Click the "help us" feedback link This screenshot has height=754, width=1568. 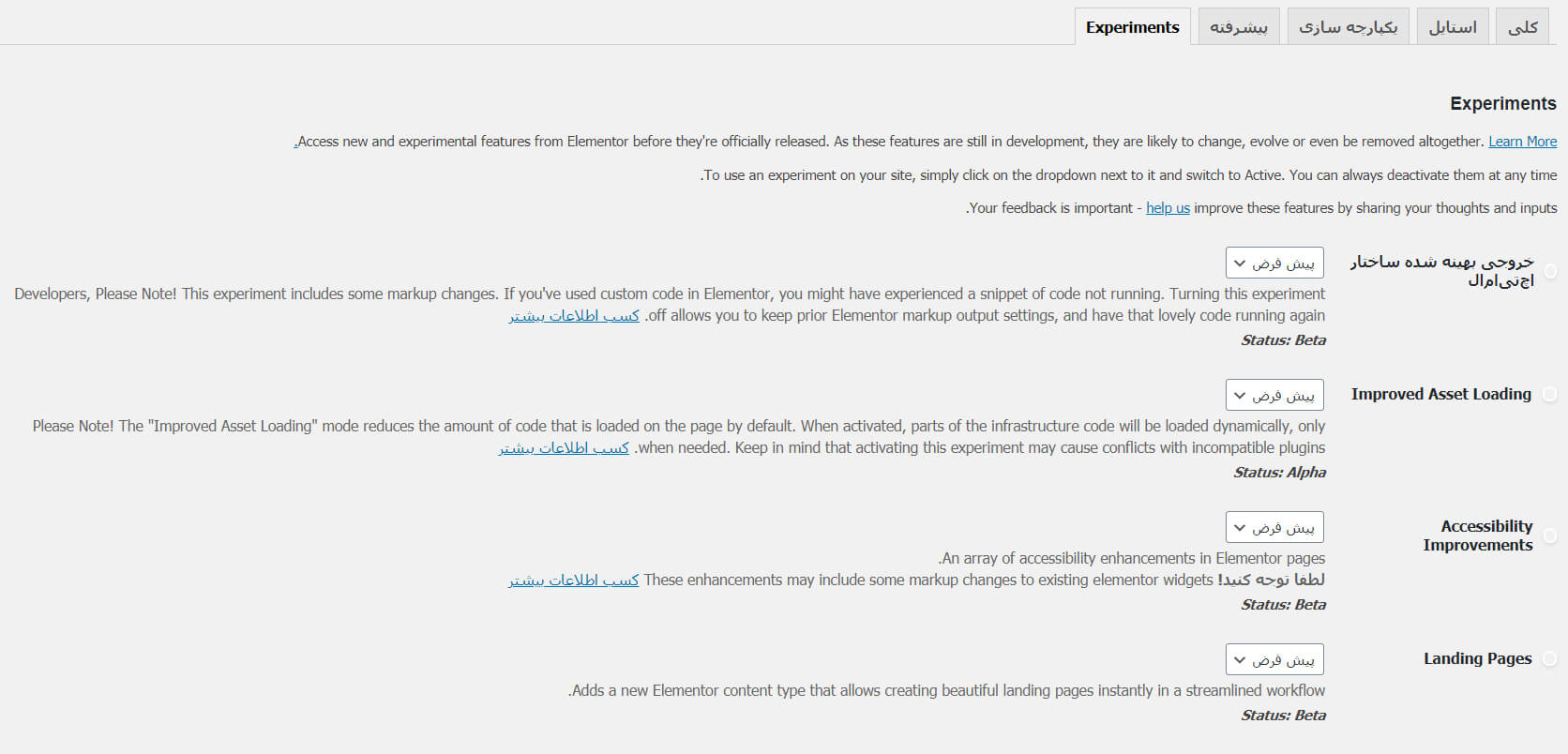1168,208
